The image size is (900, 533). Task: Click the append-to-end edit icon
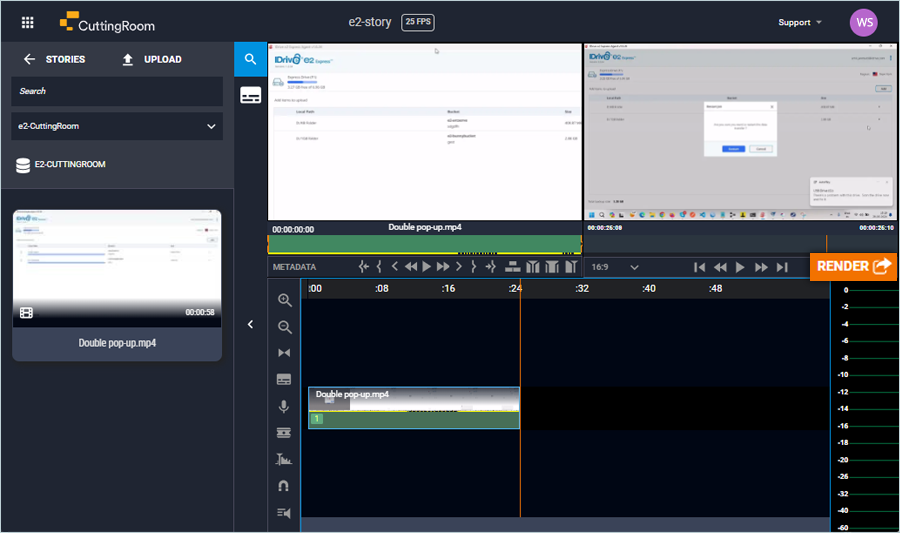[571, 267]
